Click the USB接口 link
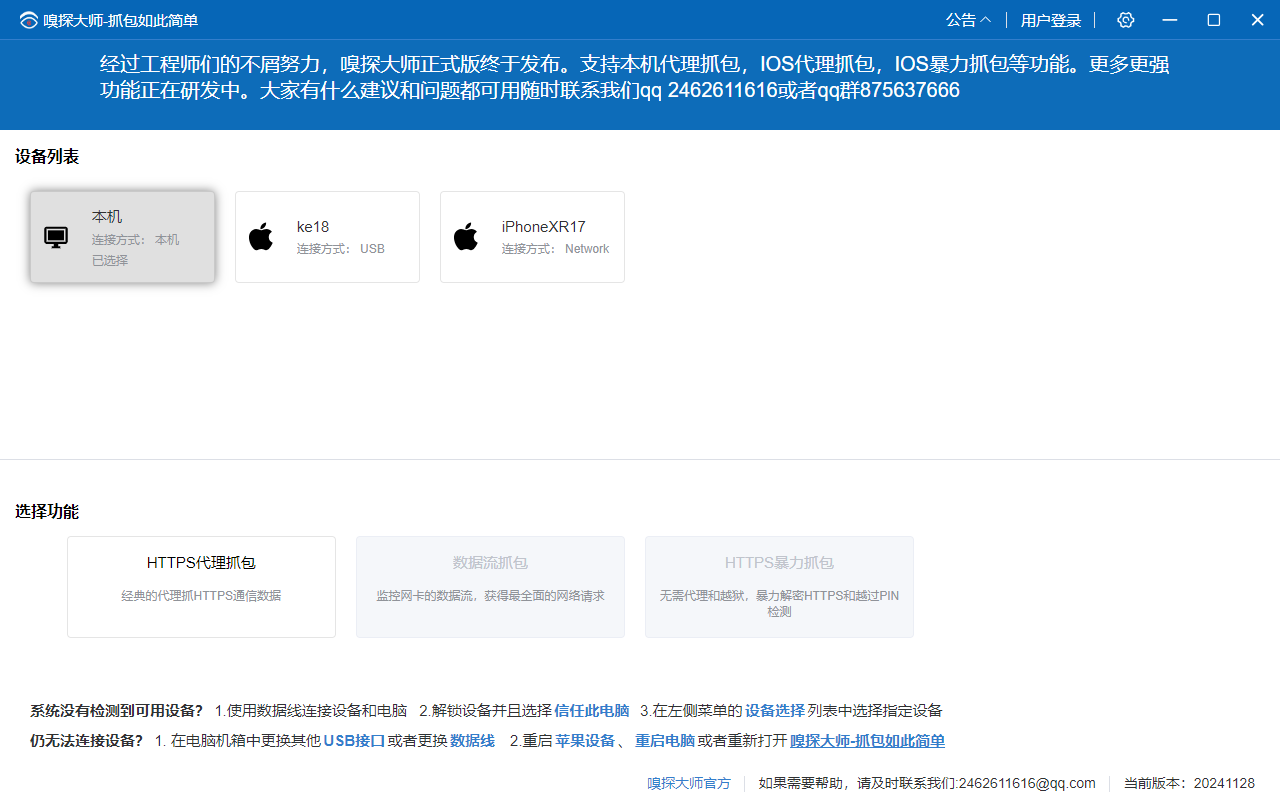 tap(354, 741)
